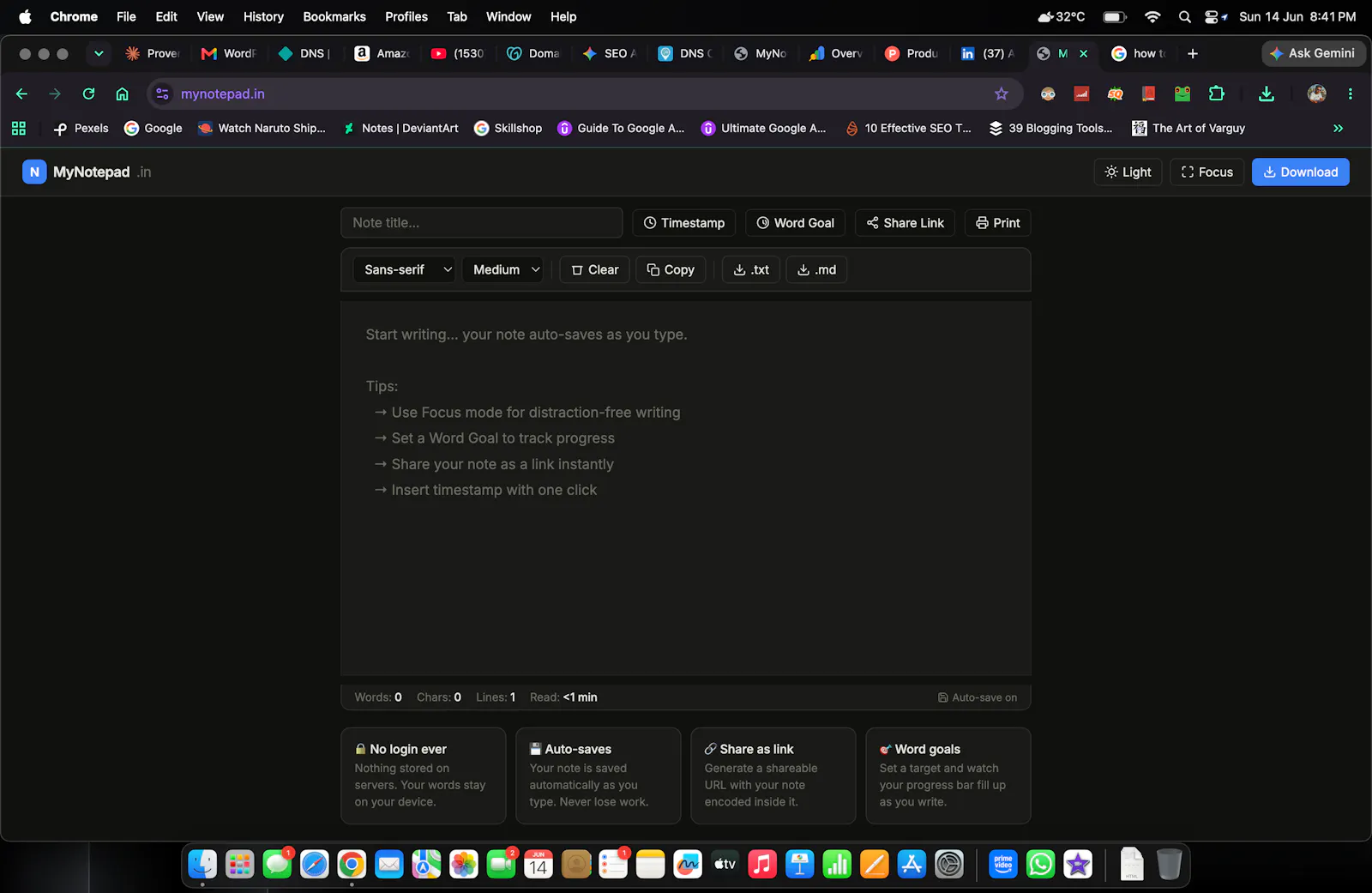Click the Read time status entry
1372x893 pixels.
(563, 697)
